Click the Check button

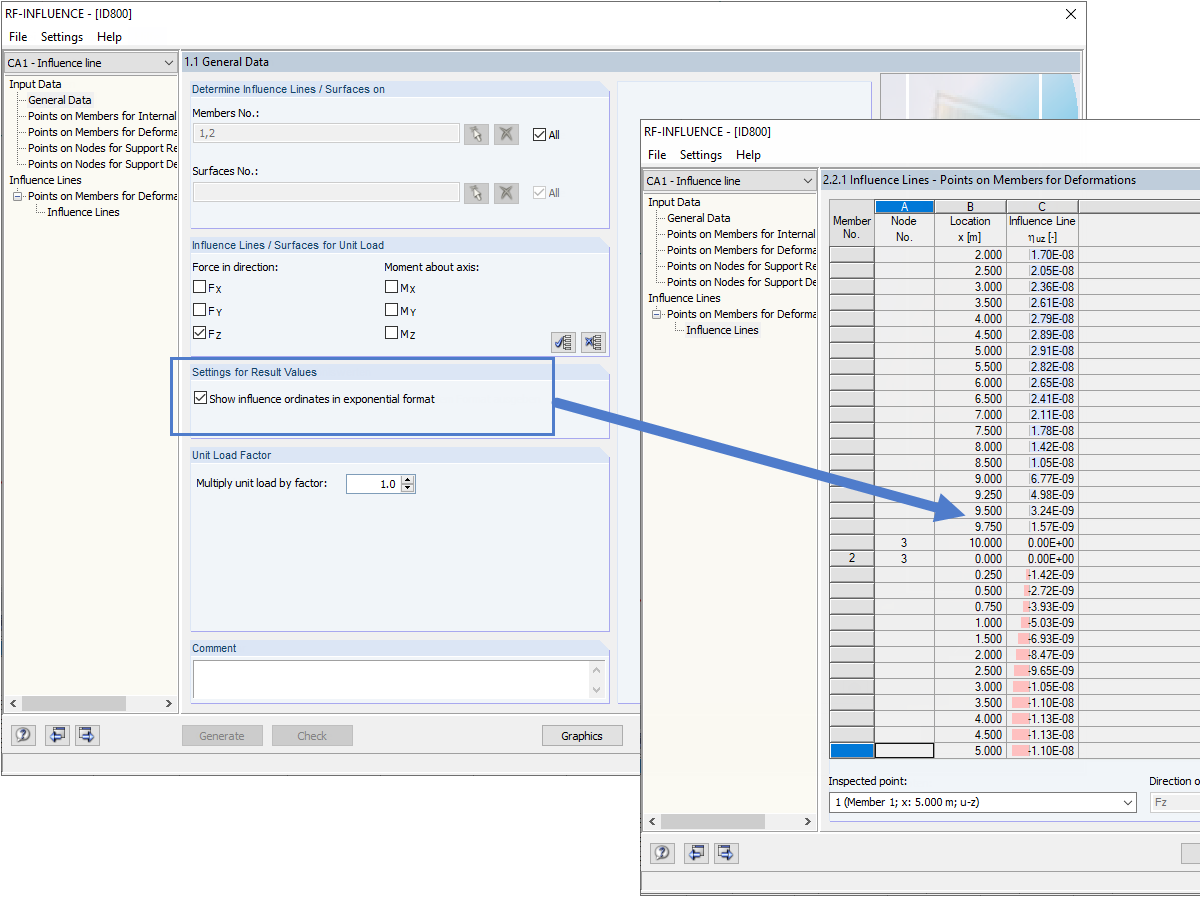coord(312,735)
